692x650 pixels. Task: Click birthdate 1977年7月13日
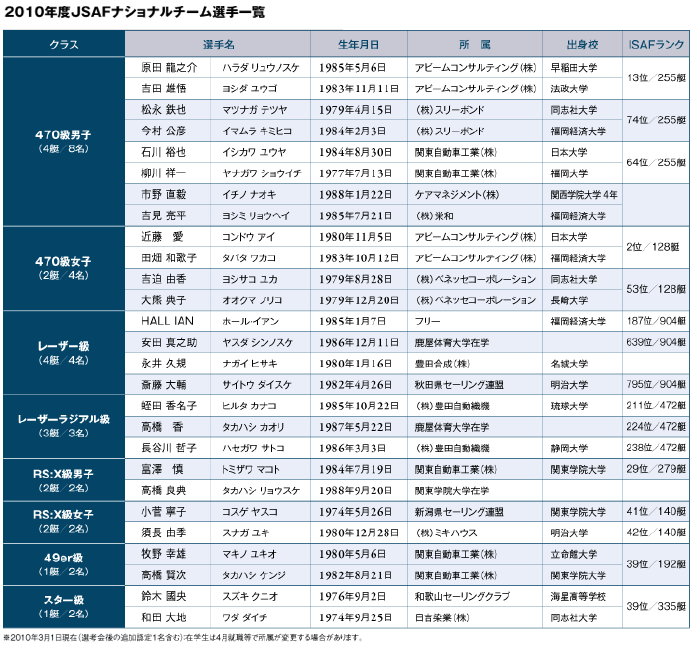[x=356, y=173]
